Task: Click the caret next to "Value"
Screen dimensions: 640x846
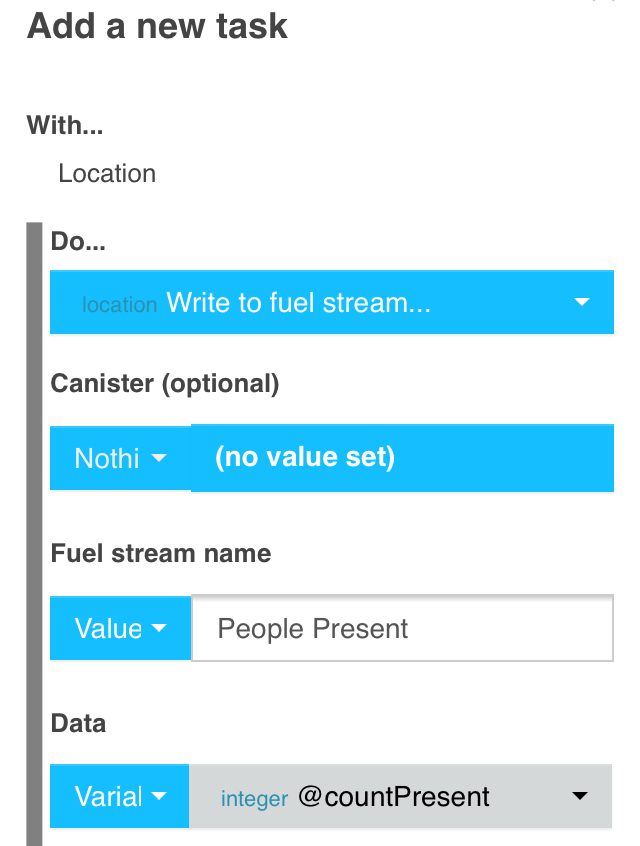Action: point(159,628)
